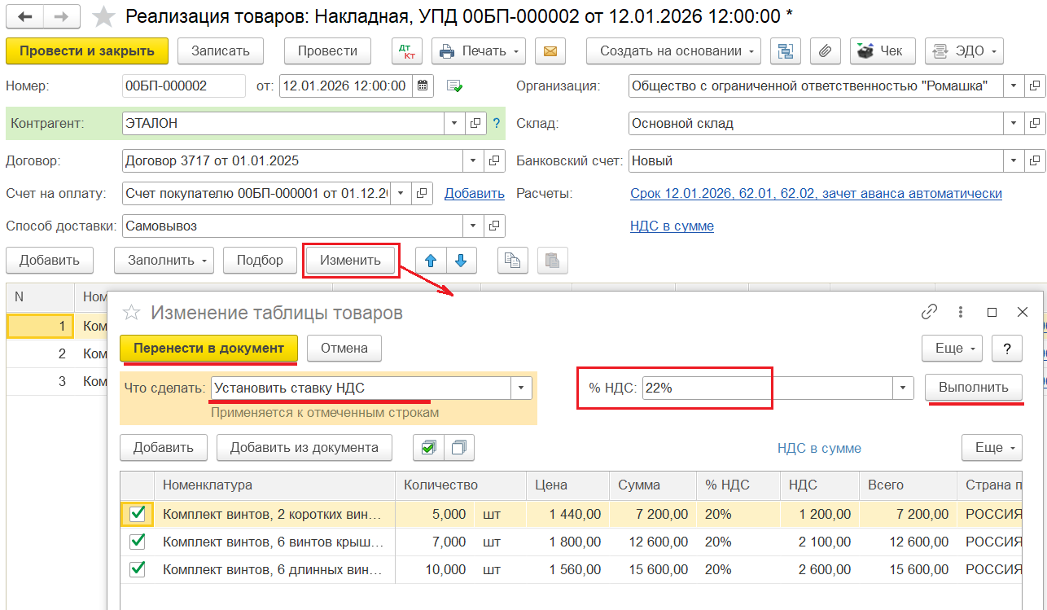Open the Расчеты settings link
Image resolution: width=1047 pixels, height=610 pixels.
click(x=815, y=193)
